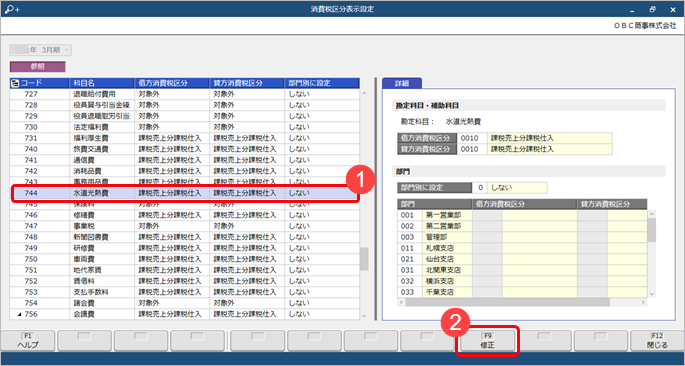The height and width of the screenshot is (366, 685).
Task: Select row 747 事業税
Action: (184, 226)
